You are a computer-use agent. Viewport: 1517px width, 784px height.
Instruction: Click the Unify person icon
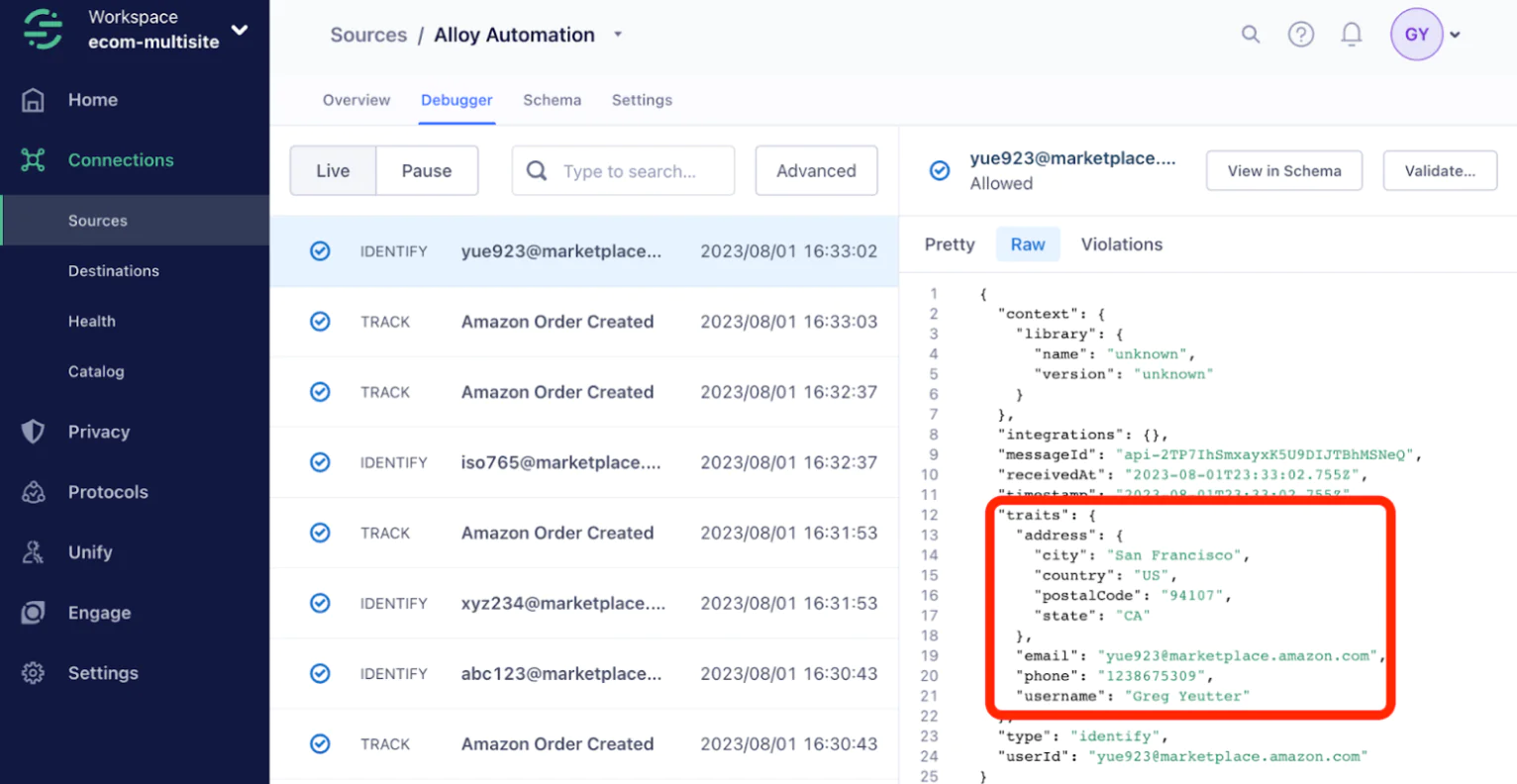[x=33, y=552]
